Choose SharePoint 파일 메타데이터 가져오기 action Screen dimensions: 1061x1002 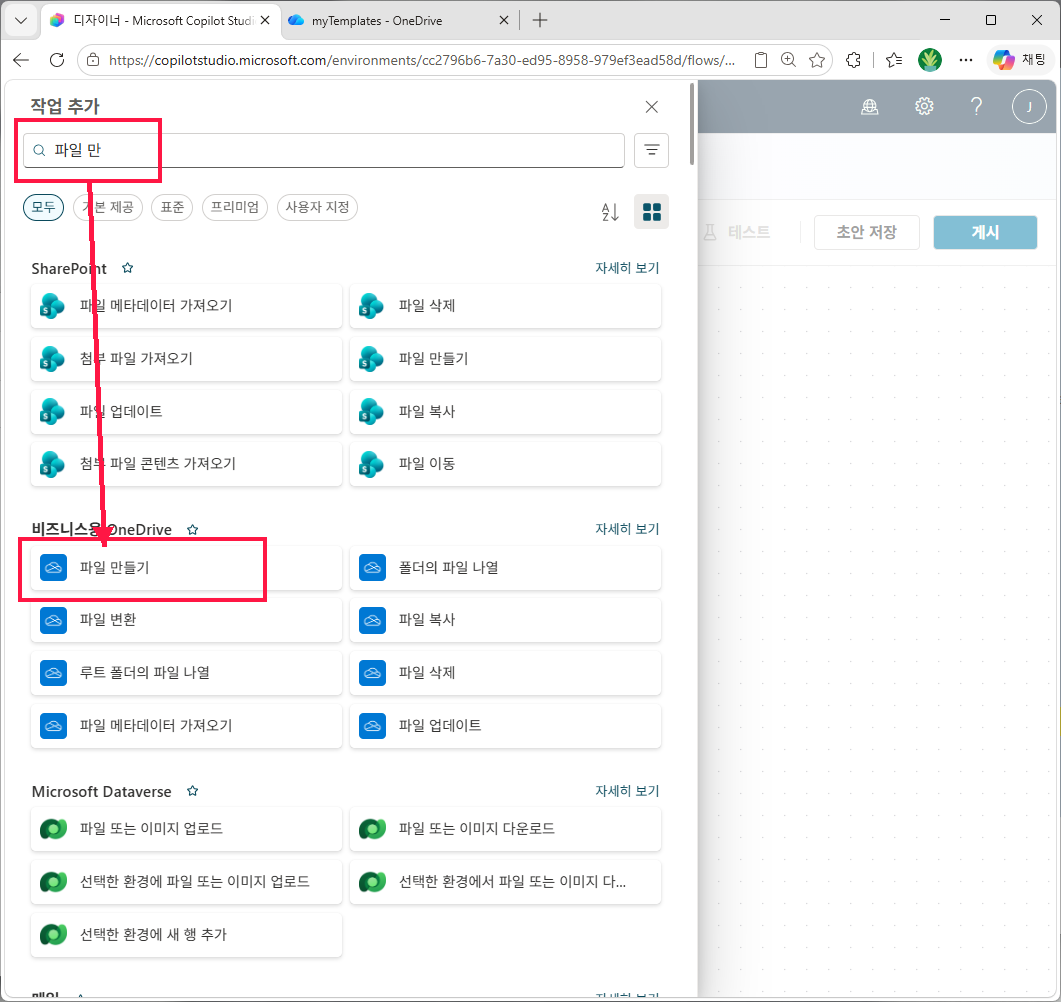click(x=186, y=306)
